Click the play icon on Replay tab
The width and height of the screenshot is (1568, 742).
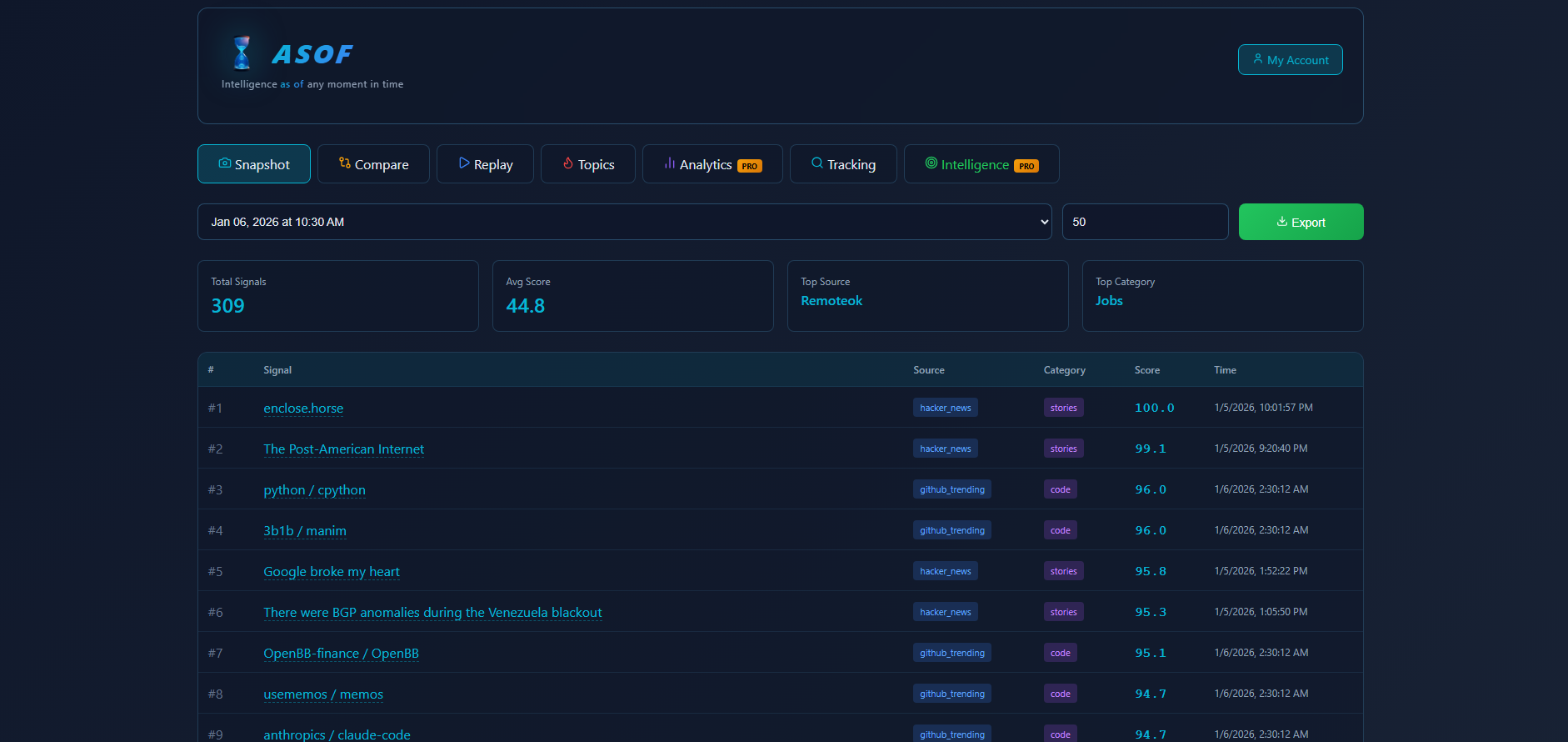pos(464,163)
